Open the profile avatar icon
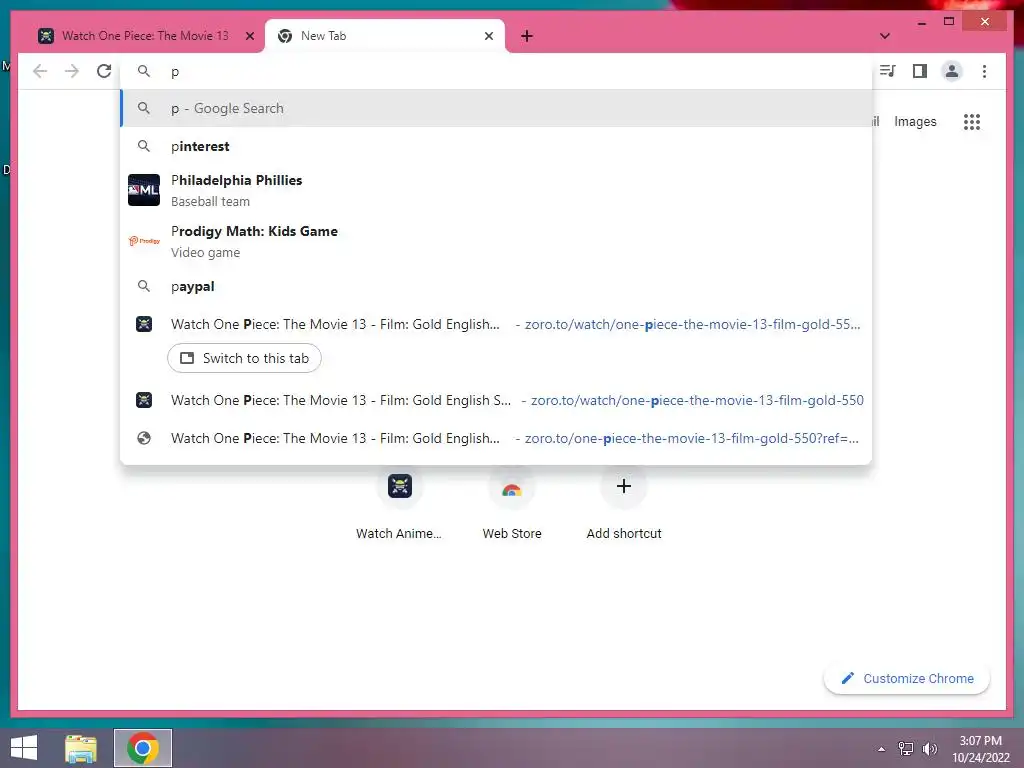Screen dimensions: 1024x768 click(x=952, y=71)
